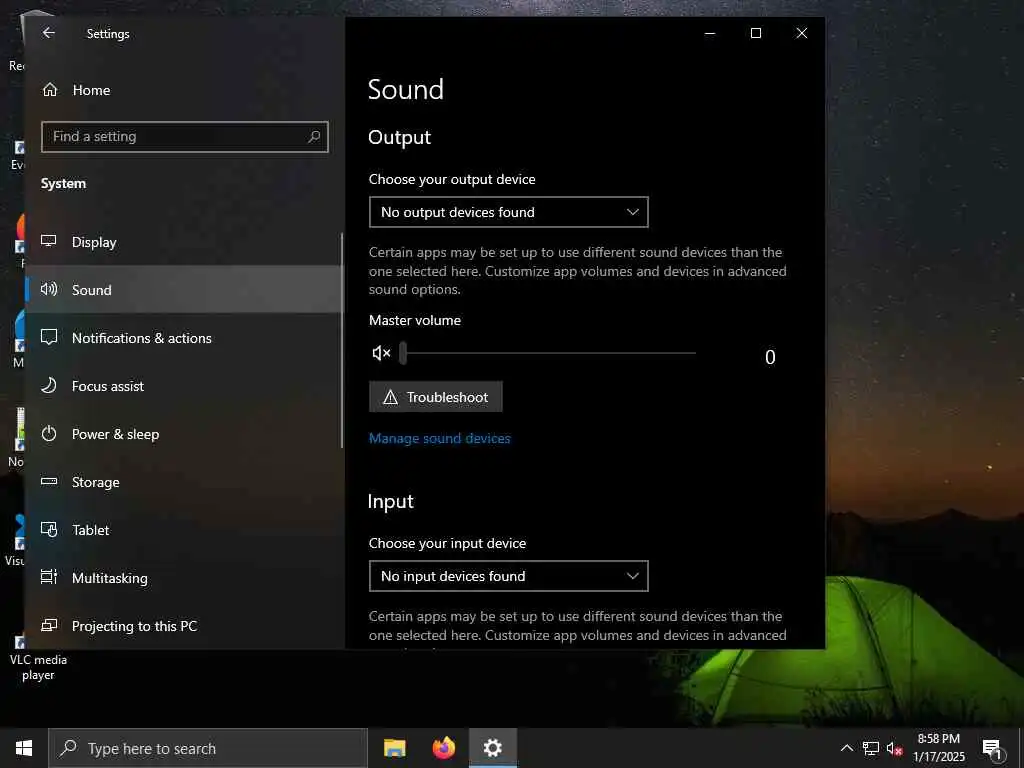Open File Explorer from the taskbar
This screenshot has width=1024, height=768.
(394, 748)
